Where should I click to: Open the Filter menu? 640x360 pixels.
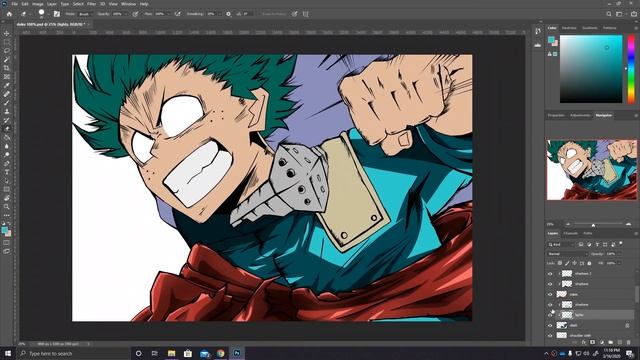point(91,4)
